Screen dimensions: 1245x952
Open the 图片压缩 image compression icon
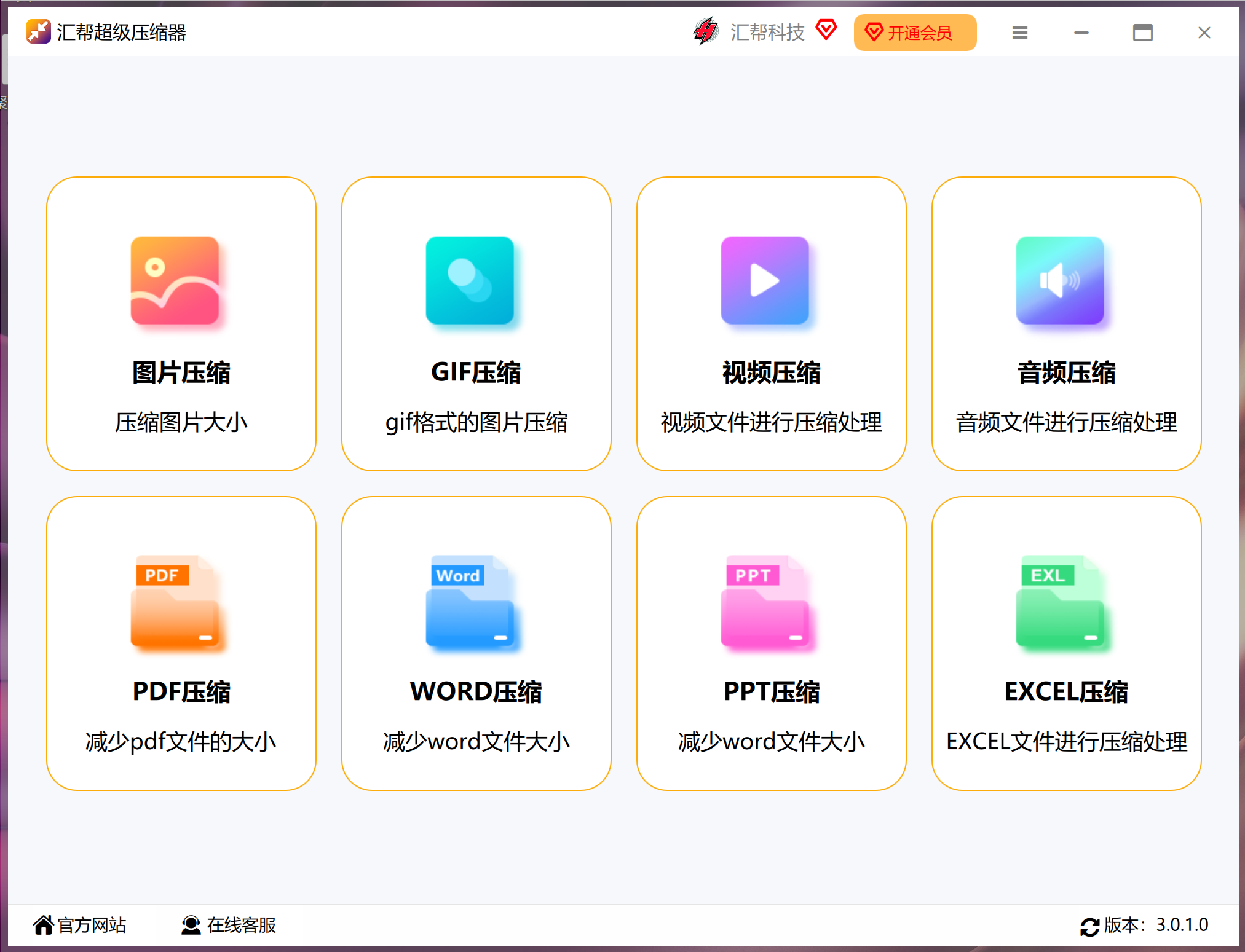pyautogui.click(x=175, y=280)
